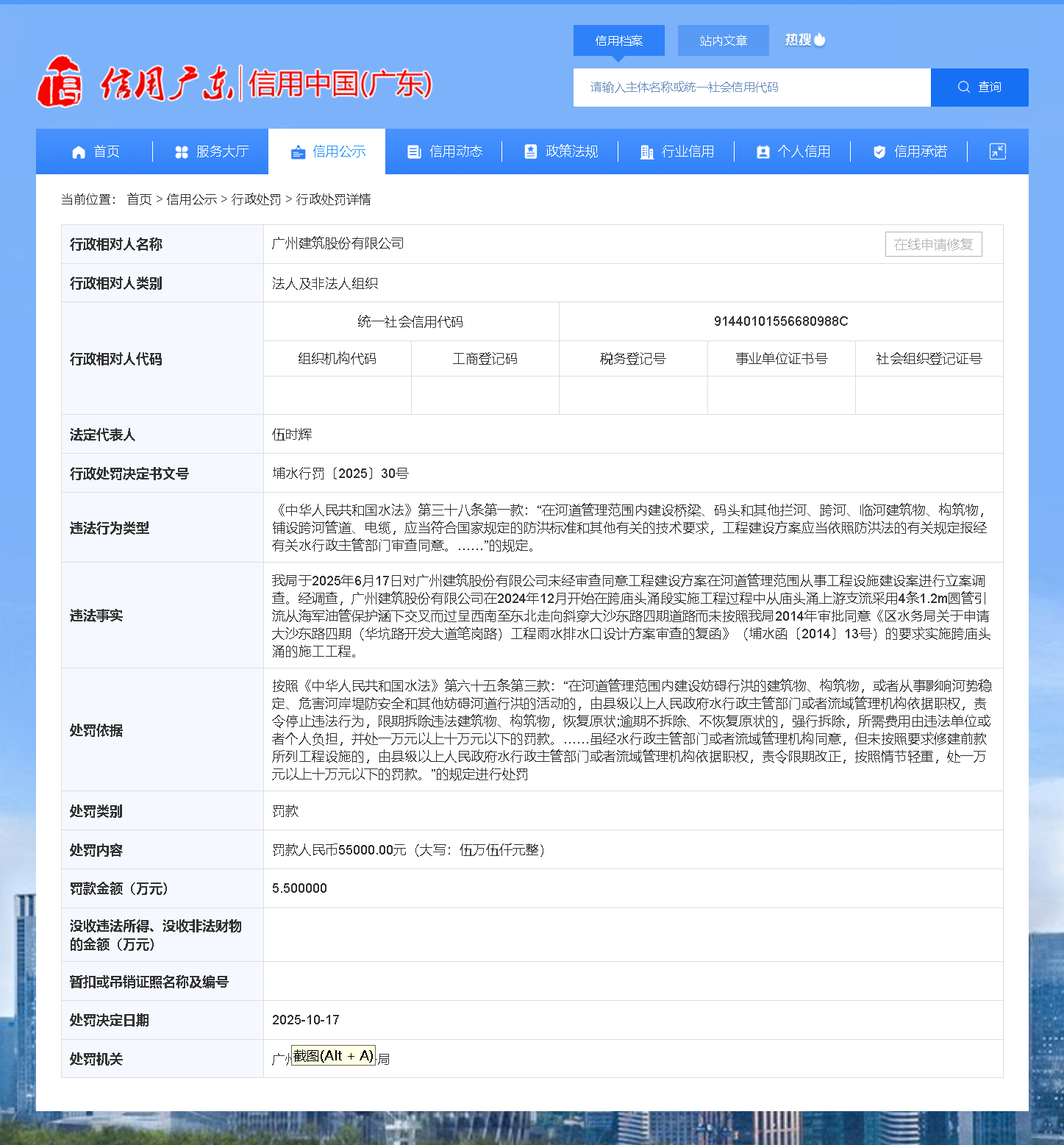Click the 在线申请修复 button
The height and width of the screenshot is (1145, 1064).
(934, 245)
